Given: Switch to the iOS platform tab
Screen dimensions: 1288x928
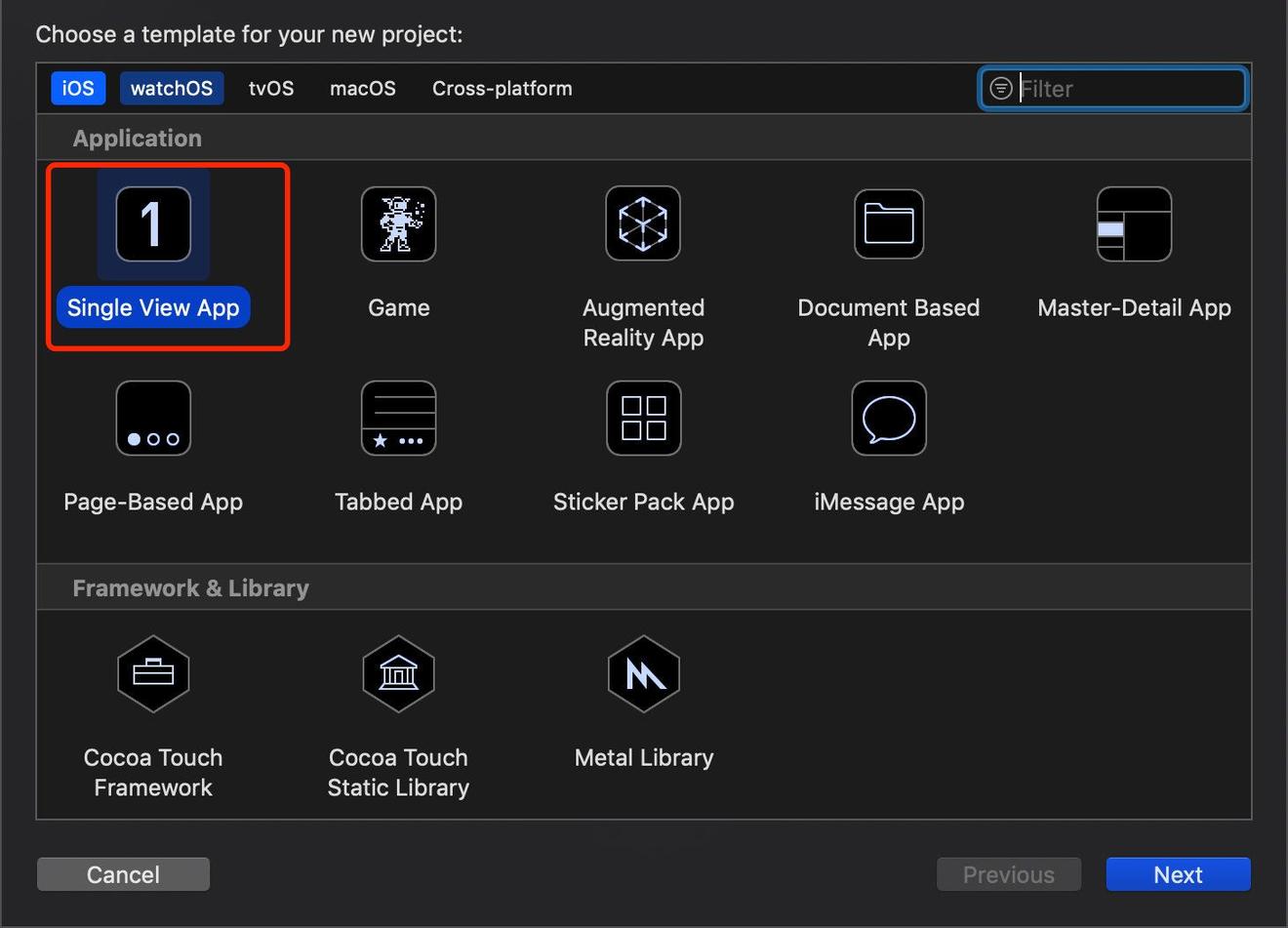Looking at the screenshot, I should click(x=78, y=89).
